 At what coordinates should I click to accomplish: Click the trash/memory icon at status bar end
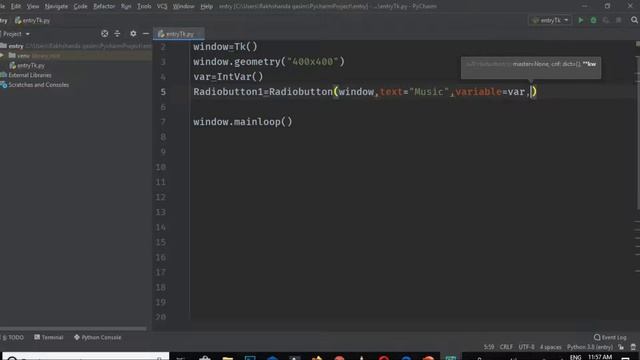[x=633, y=347]
